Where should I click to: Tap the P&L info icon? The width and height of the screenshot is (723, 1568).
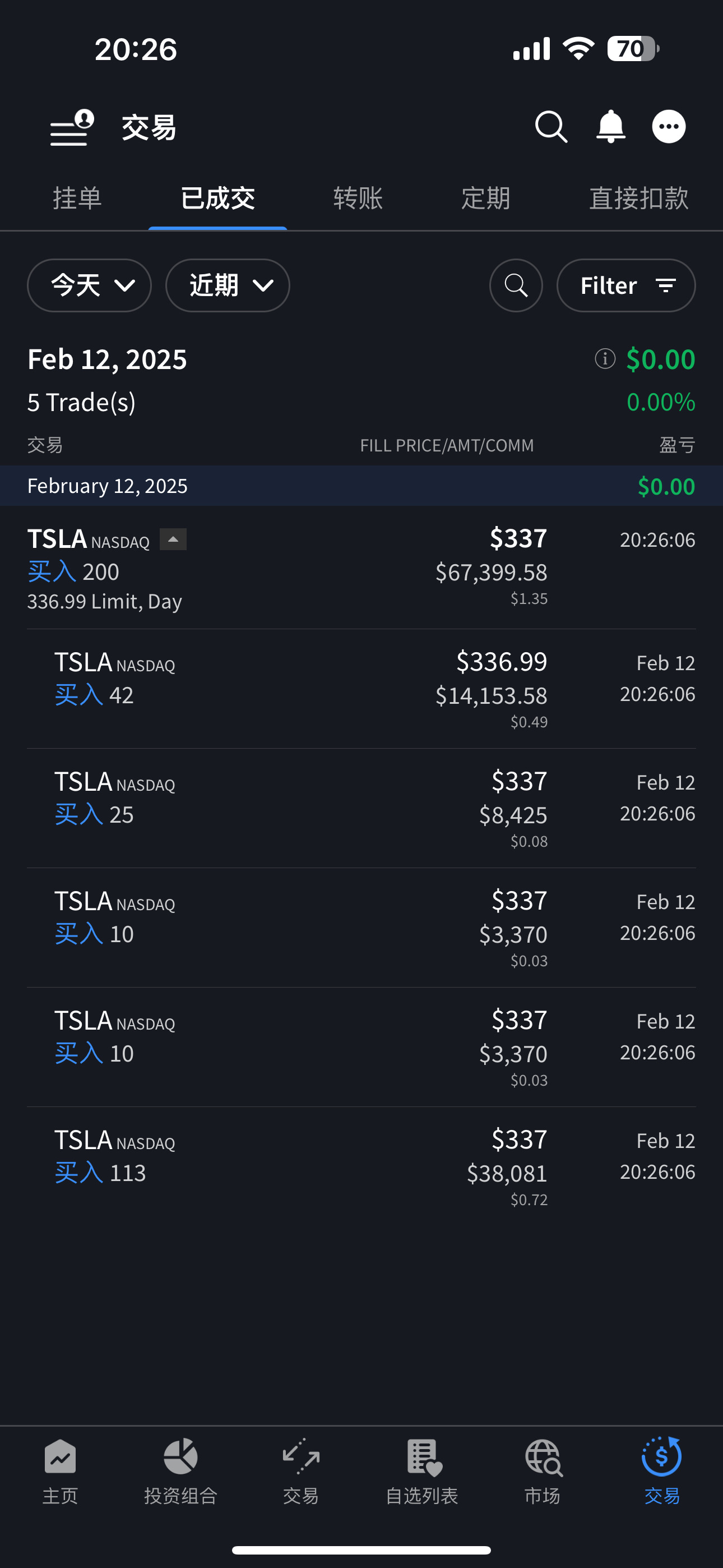click(605, 358)
